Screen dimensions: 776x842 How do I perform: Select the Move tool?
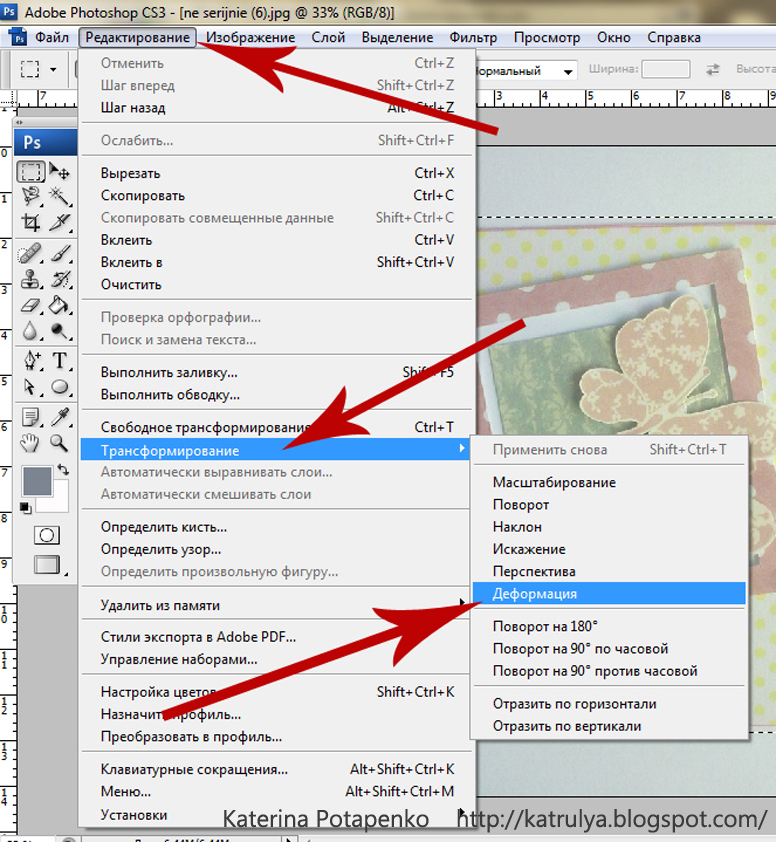click(x=60, y=171)
